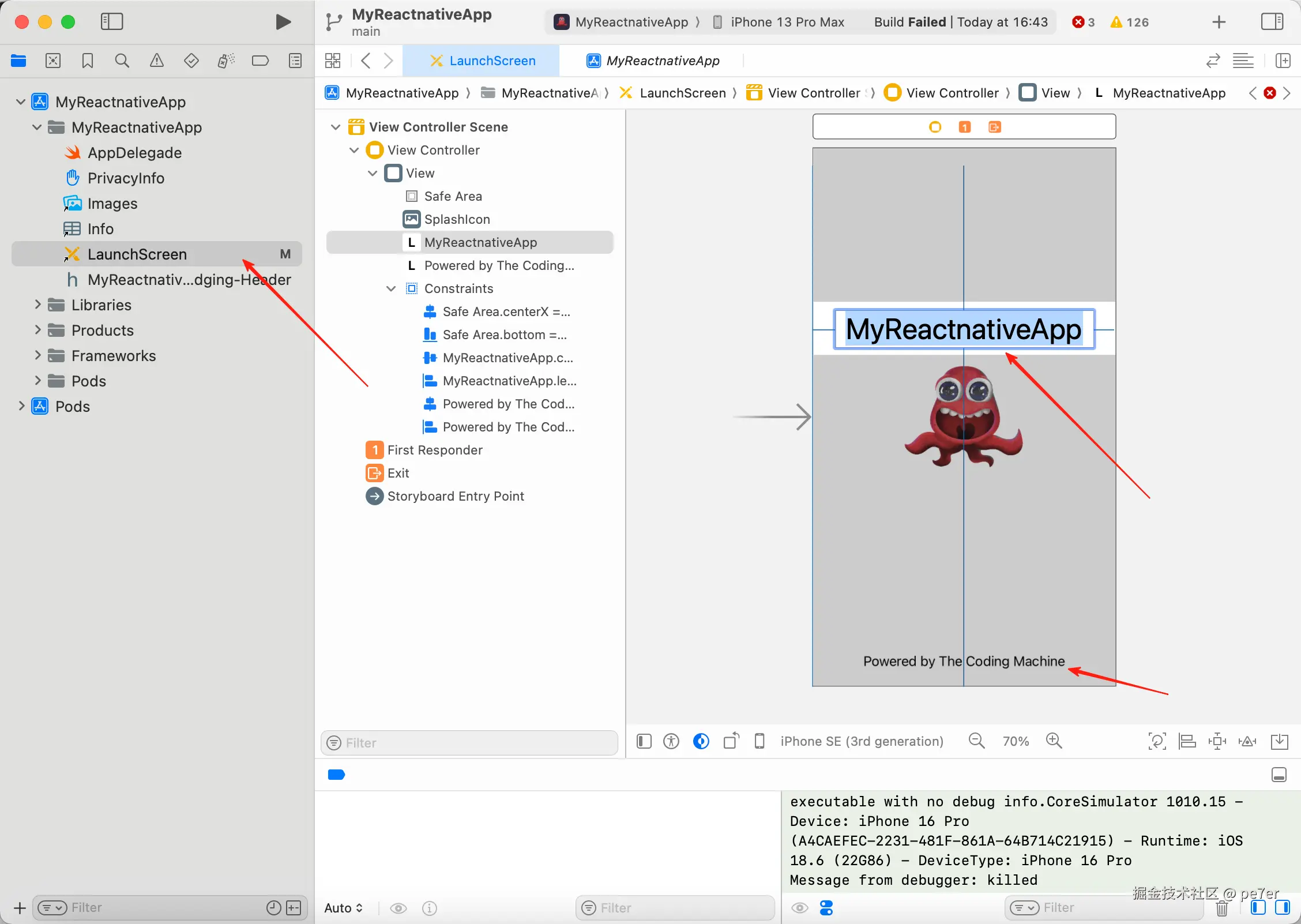The width and height of the screenshot is (1301, 924).
Task: Click the trash icon to clear console
Action: (1221, 908)
